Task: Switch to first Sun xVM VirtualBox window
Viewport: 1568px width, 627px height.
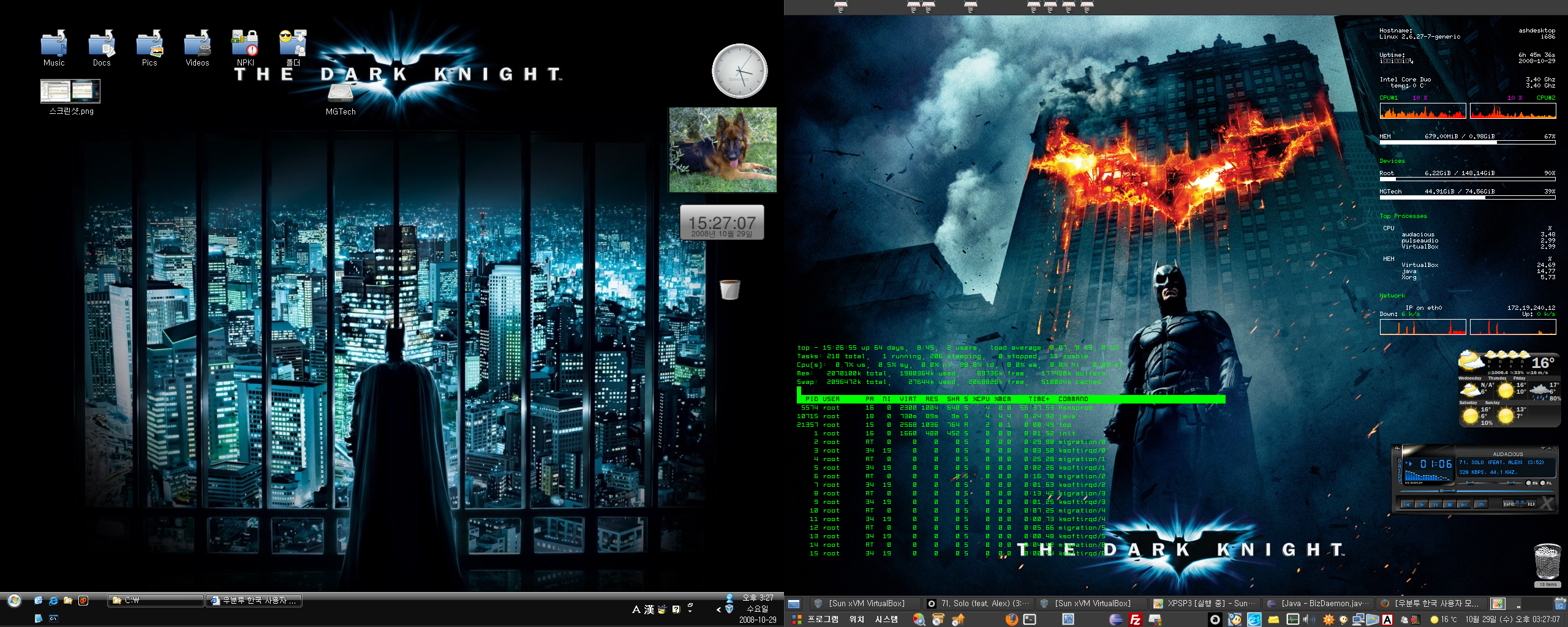Action: pyautogui.click(x=865, y=604)
